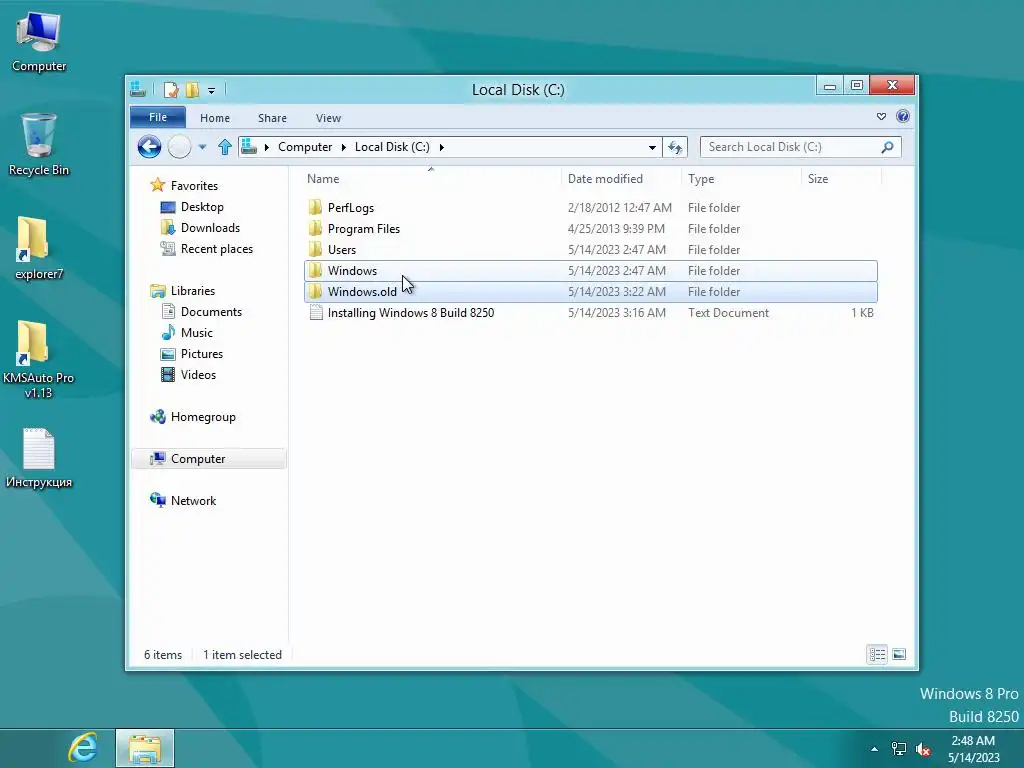
Task: Click the Help question mark icon
Action: [903, 116]
